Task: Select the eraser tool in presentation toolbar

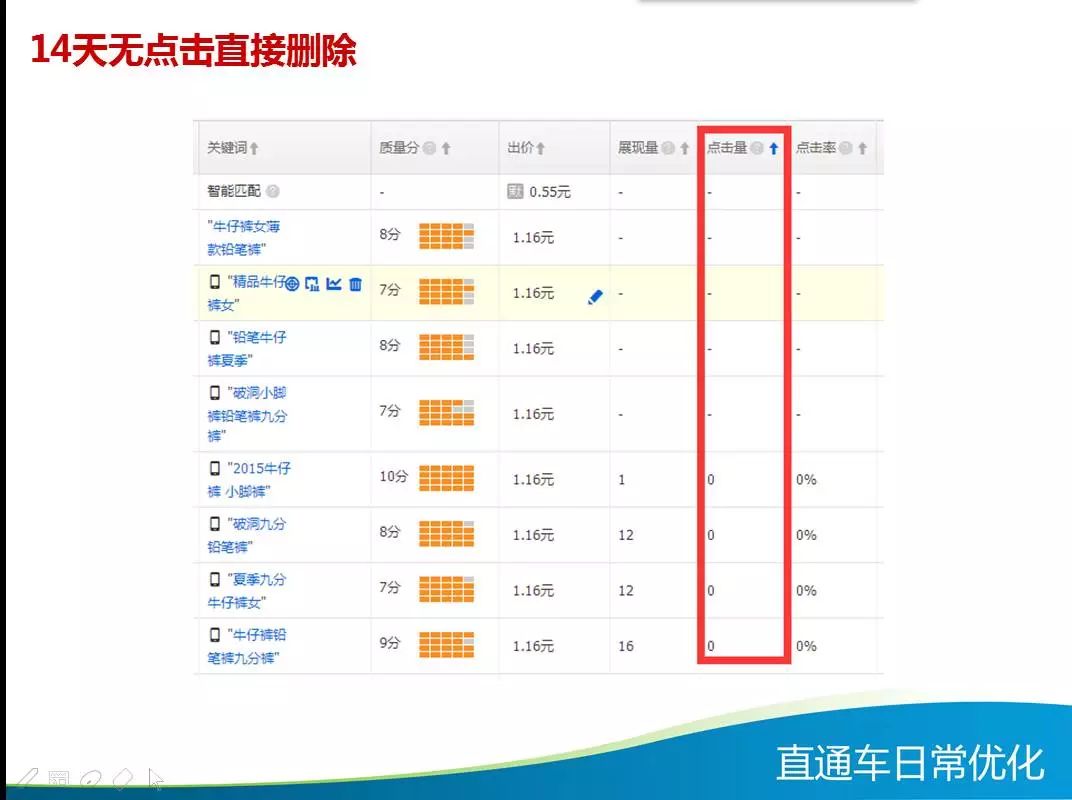Action: point(123,778)
